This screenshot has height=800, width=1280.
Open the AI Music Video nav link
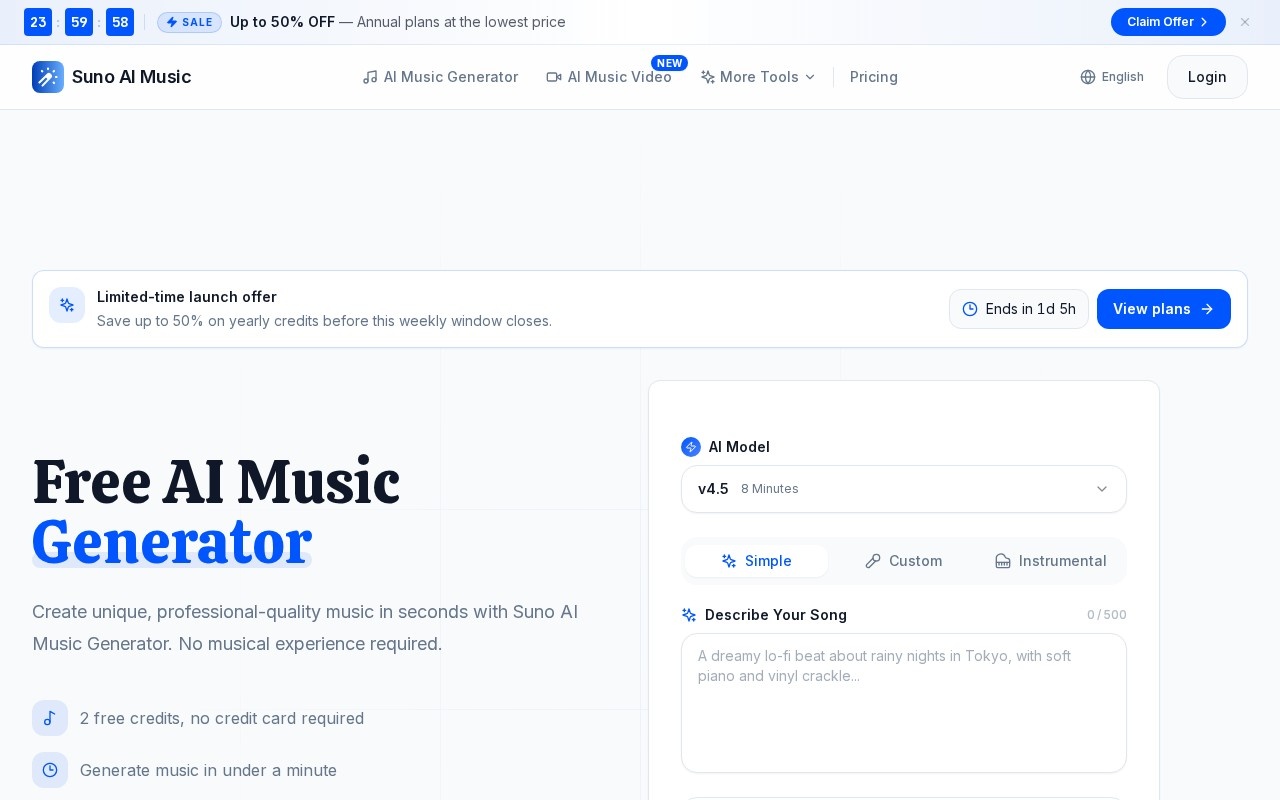[609, 77]
